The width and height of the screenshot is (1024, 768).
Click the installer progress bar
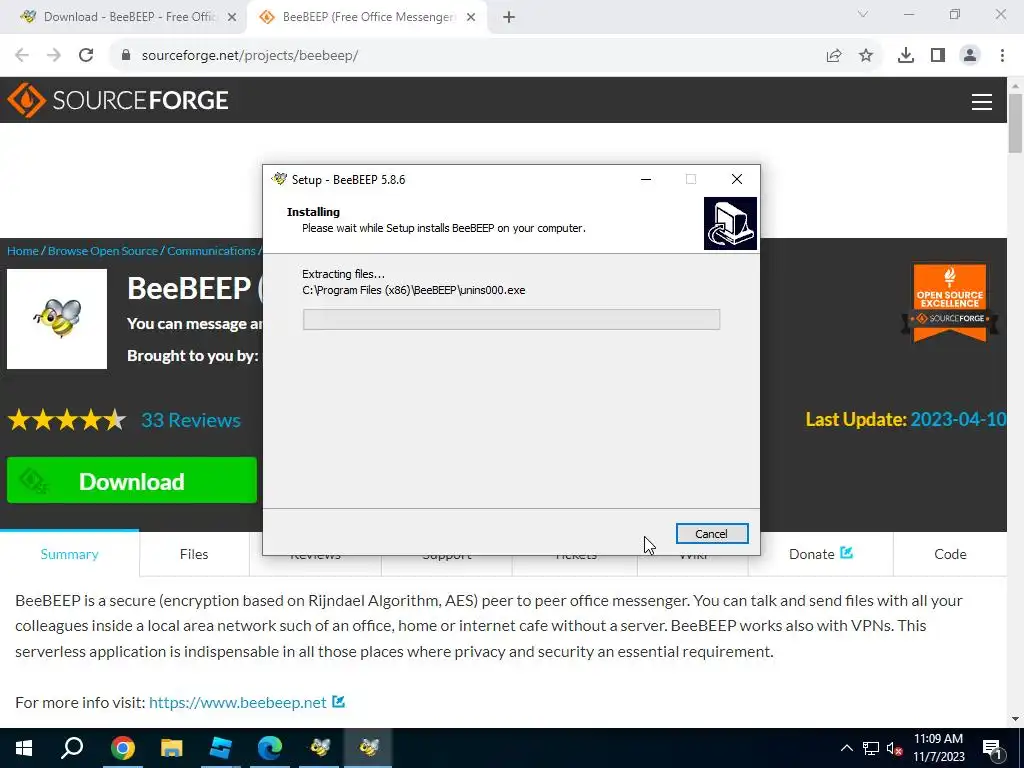coord(511,319)
